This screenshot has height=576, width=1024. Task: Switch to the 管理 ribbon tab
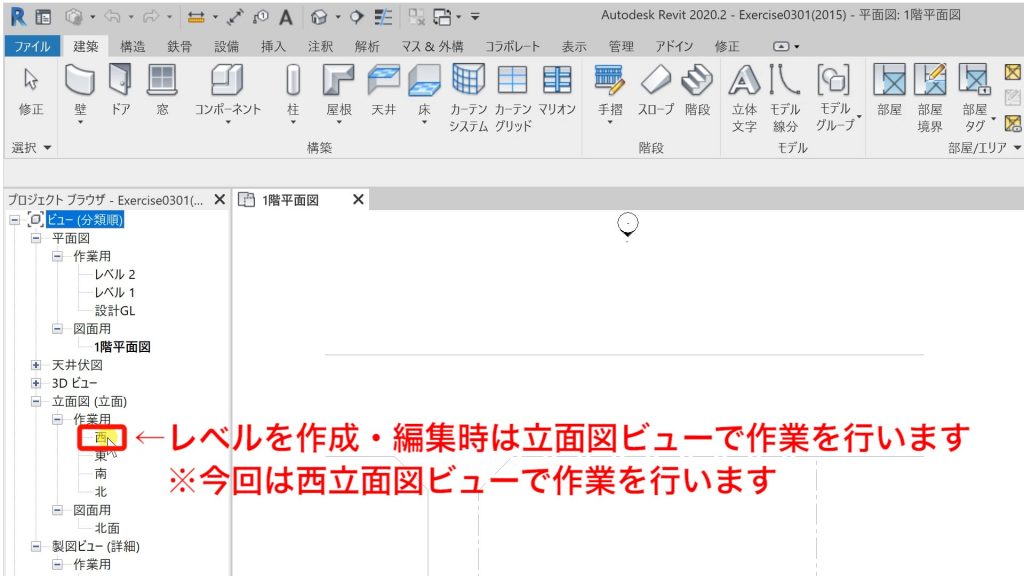click(x=621, y=46)
